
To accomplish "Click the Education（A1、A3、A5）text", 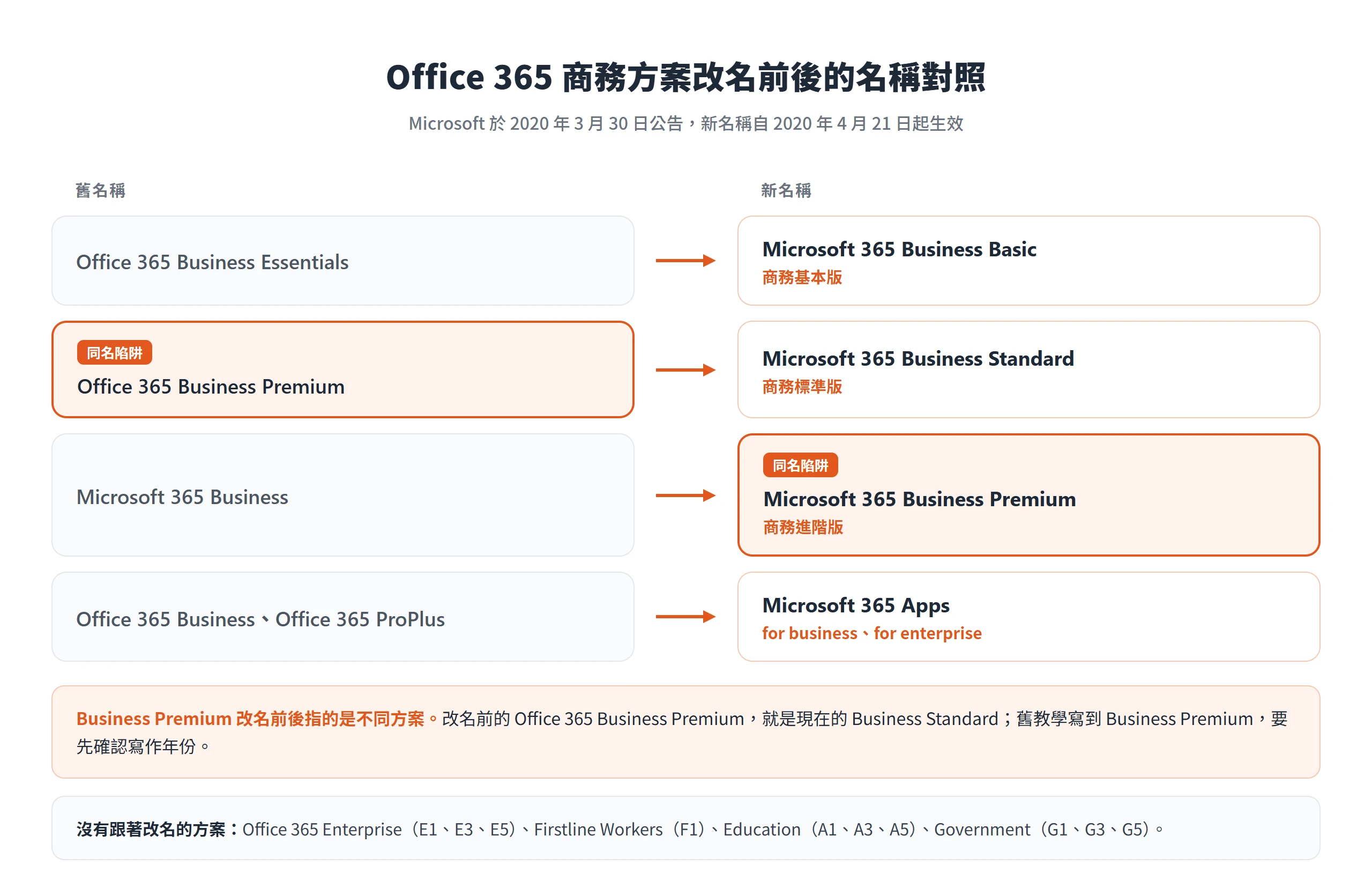I will click(x=822, y=829).
